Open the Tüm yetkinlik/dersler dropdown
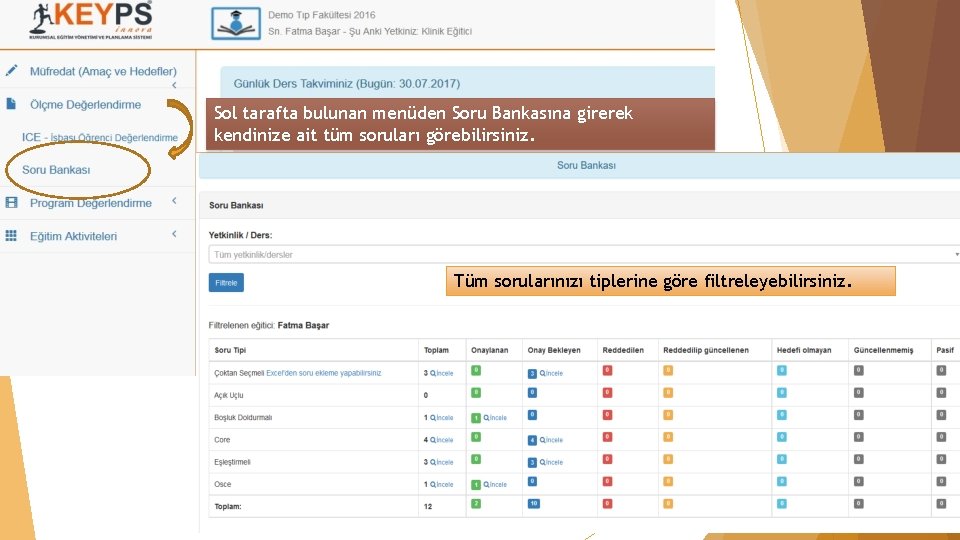 coord(584,254)
